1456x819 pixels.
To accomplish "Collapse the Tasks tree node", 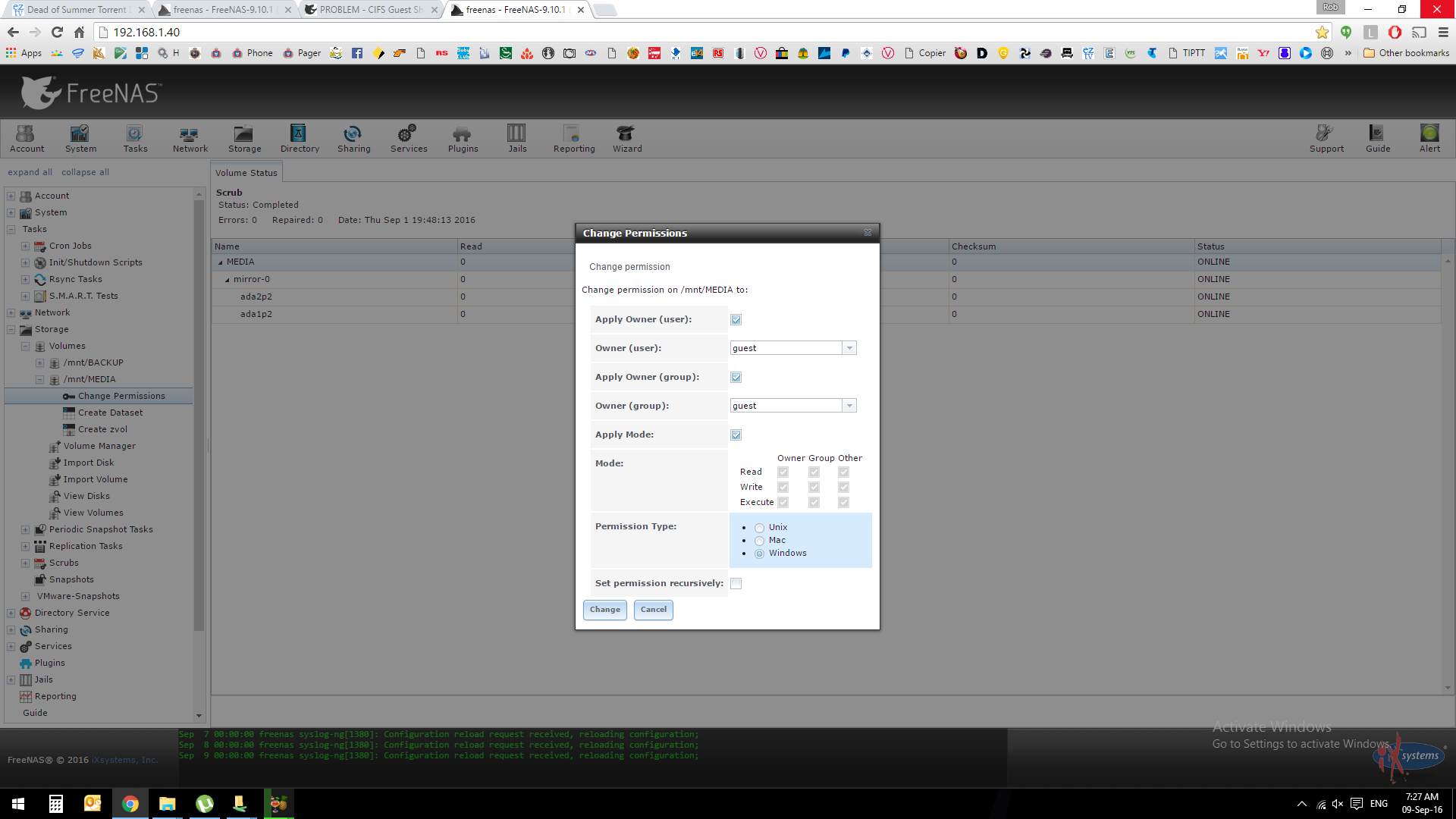I will [11, 229].
